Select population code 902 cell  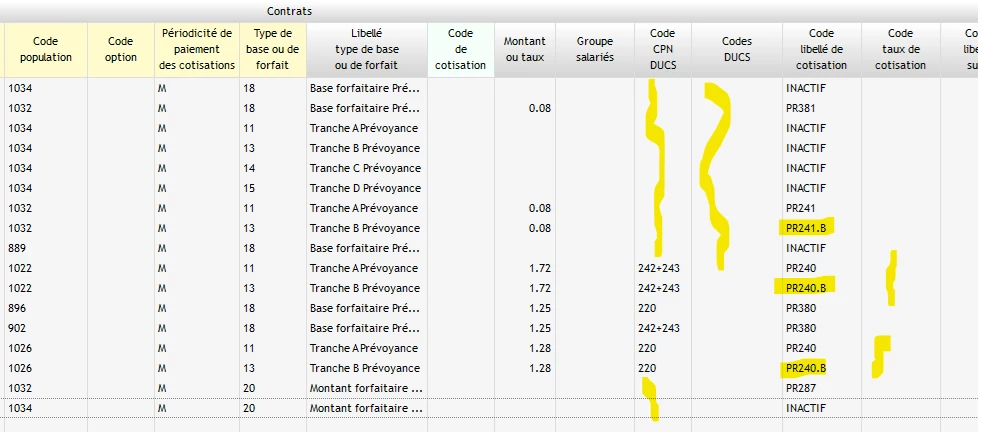point(17,328)
